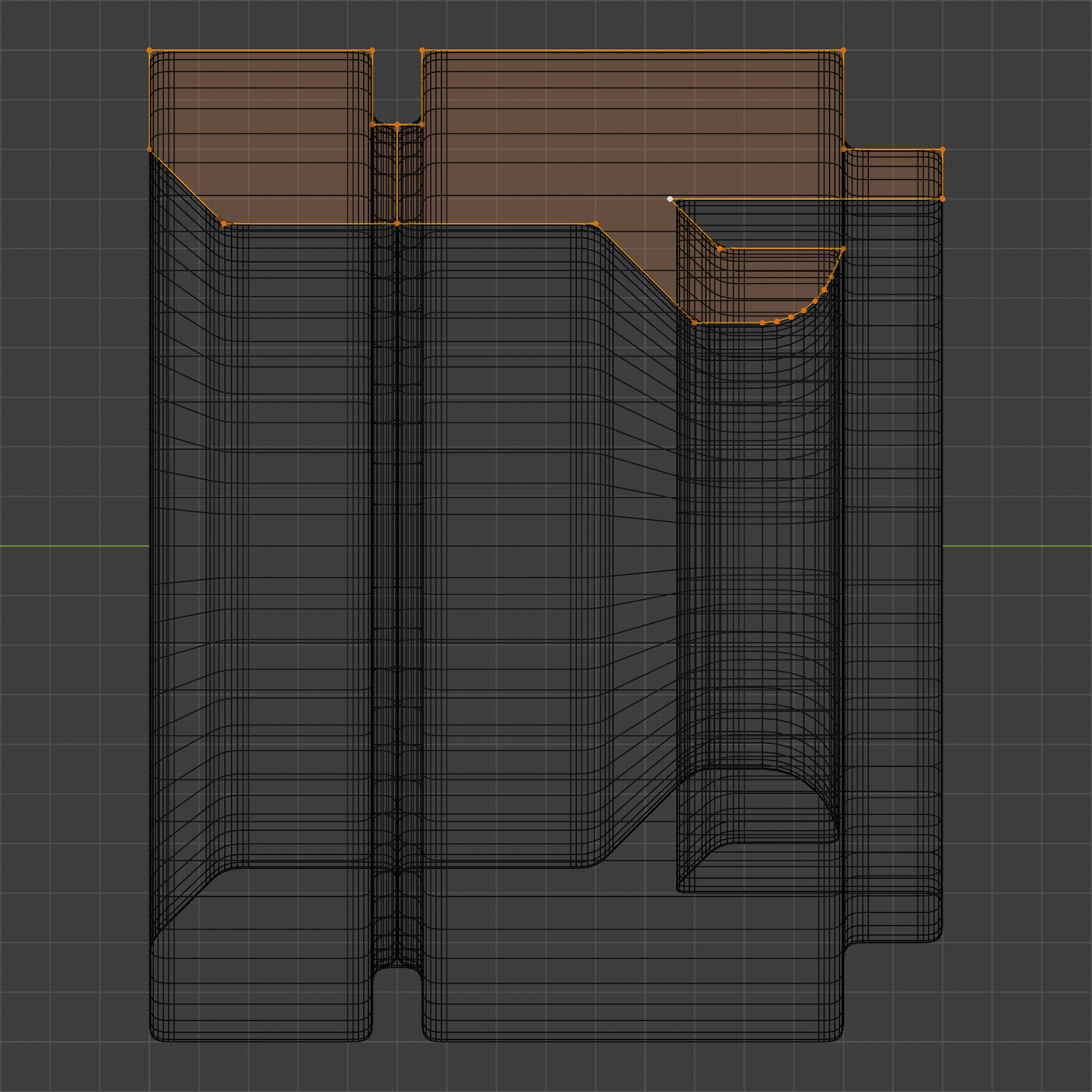Click the left edge vertex above the chamfer
1092x1092 pixels.
[149, 150]
